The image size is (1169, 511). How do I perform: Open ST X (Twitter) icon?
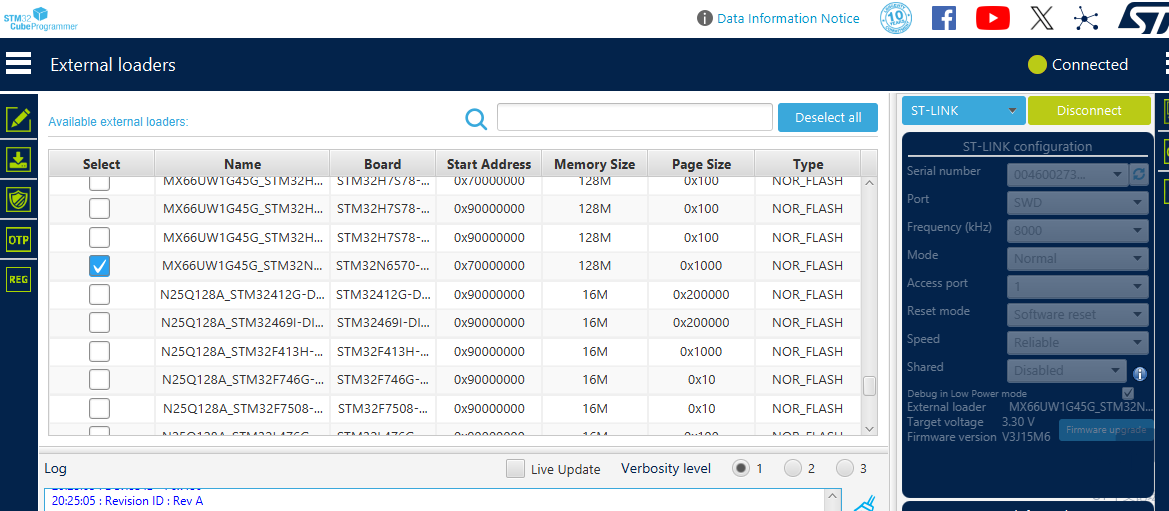tap(1042, 18)
